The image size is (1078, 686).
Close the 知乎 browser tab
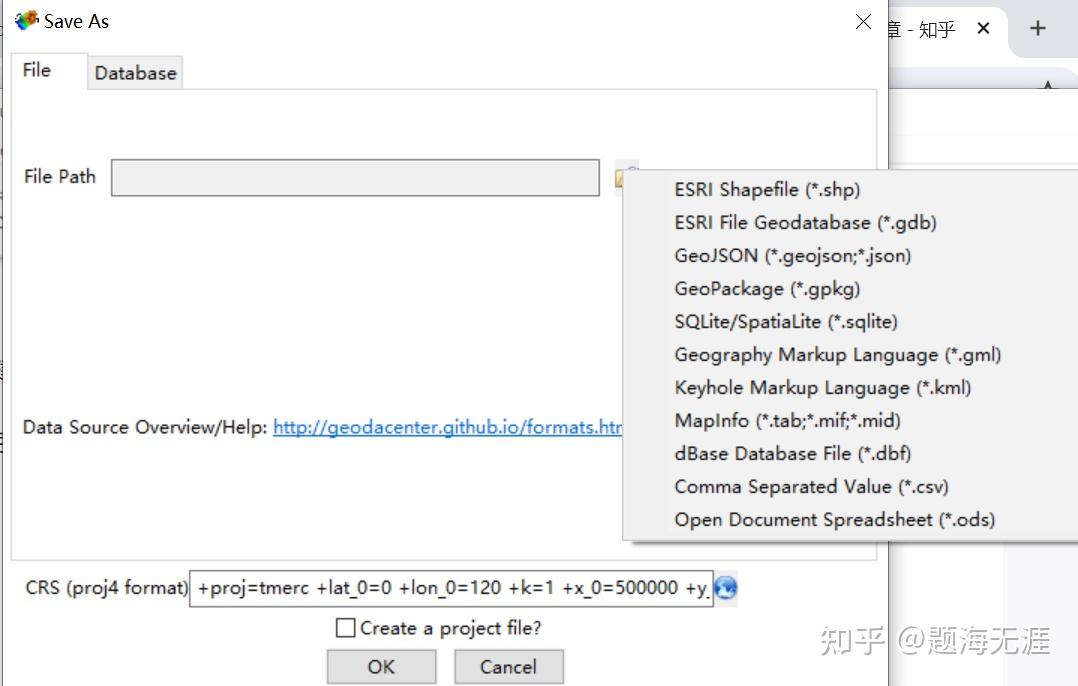tap(982, 29)
